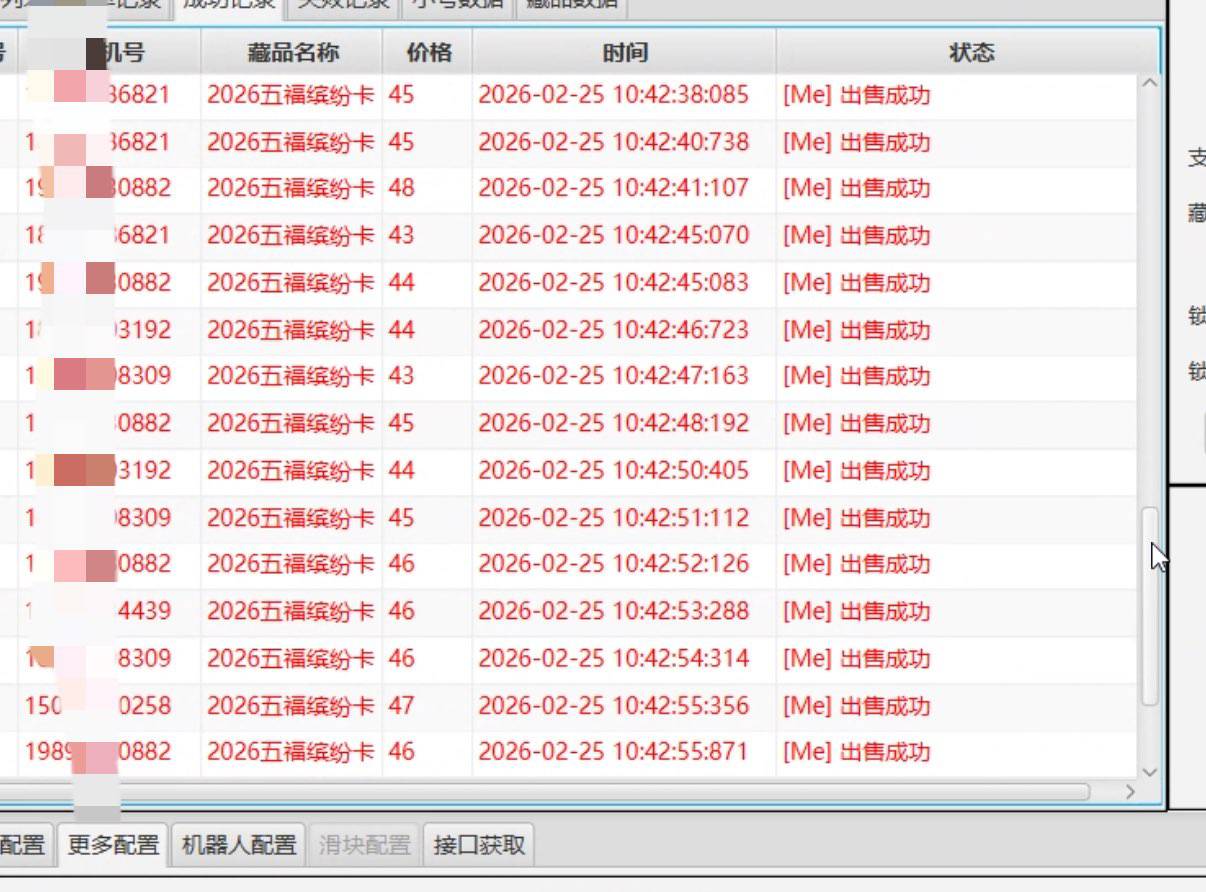Click the scrollbar down arrow icon

point(1148,771)
